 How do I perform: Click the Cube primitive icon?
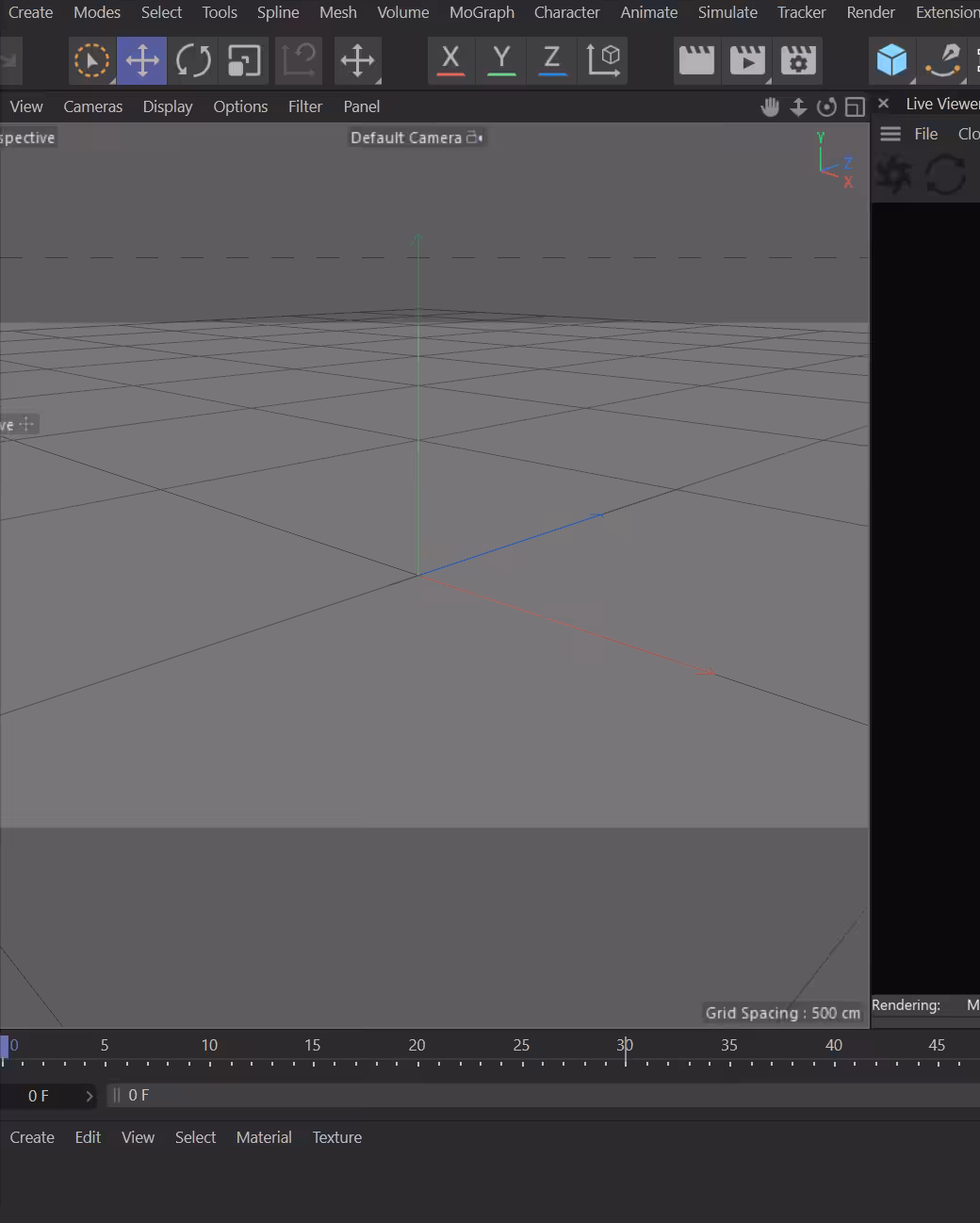tap(891, 61)
